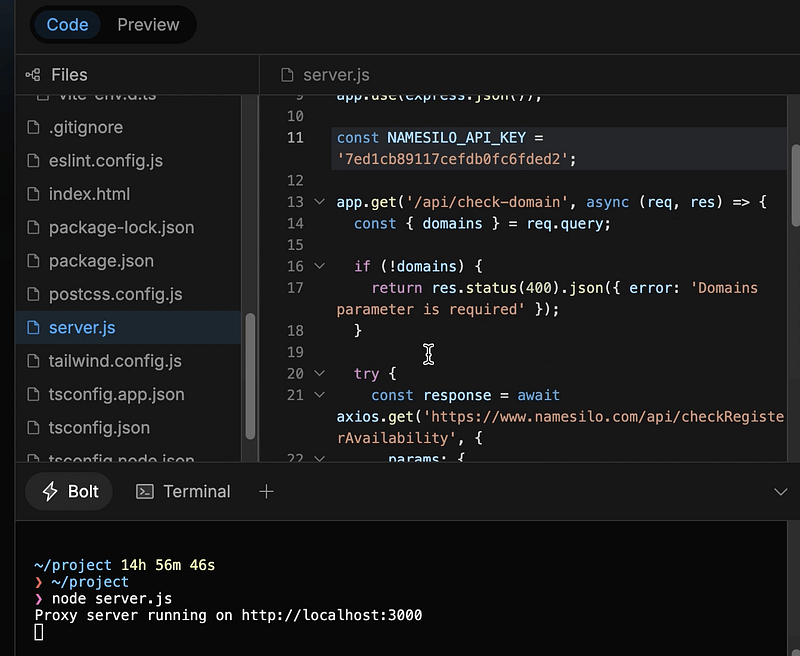Click the tailwind.config.js file icon
800x656 pixels.
tap(33, 361)
